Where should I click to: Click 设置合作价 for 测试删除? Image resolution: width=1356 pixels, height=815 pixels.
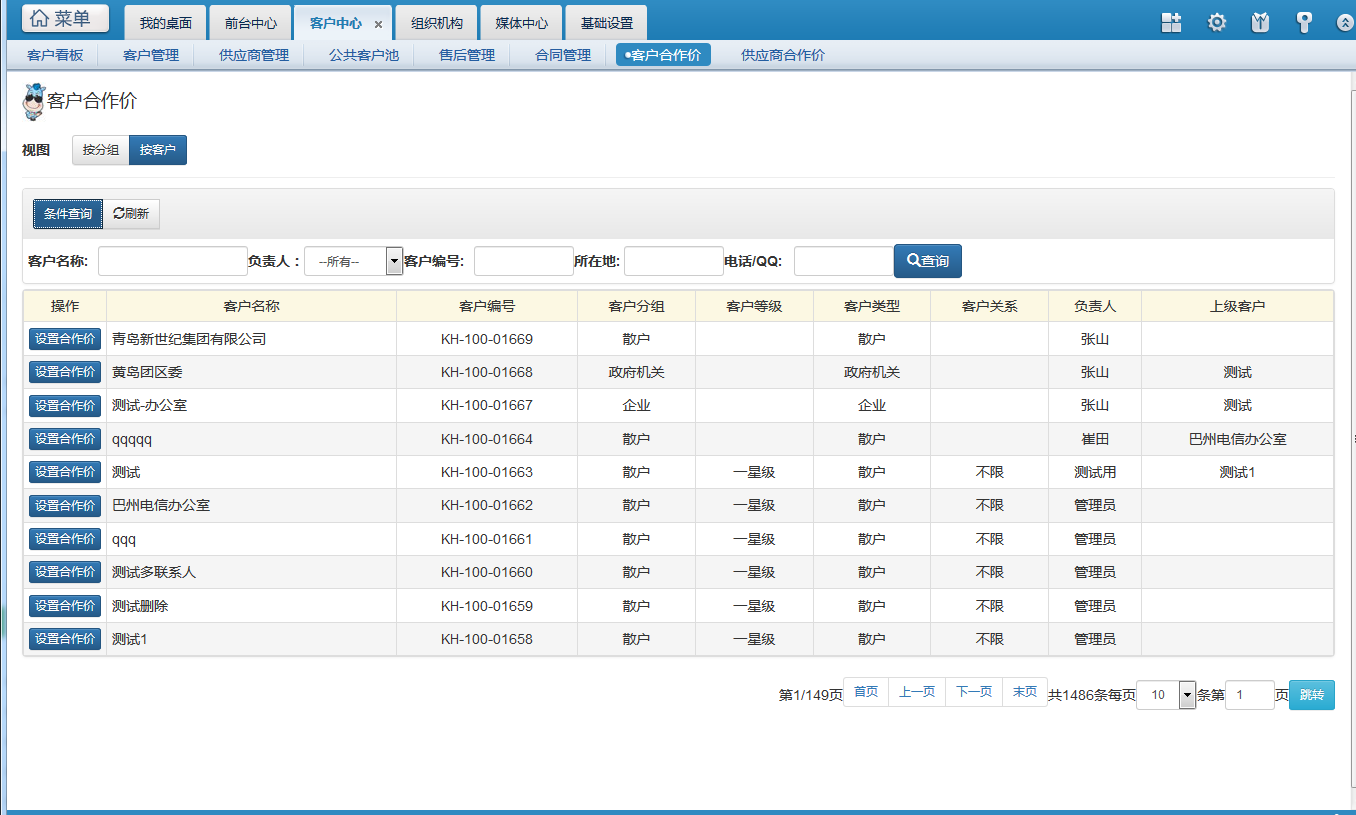tap(65, 606)
